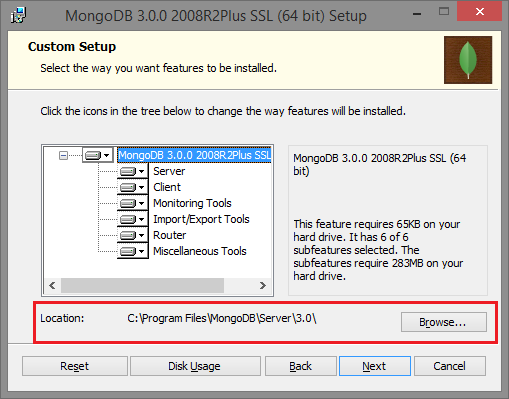This screenshot has width=509, height=399.
Task: Open the Miscellaneous Tools feature drive icon
Action: (x=132, y=251)
